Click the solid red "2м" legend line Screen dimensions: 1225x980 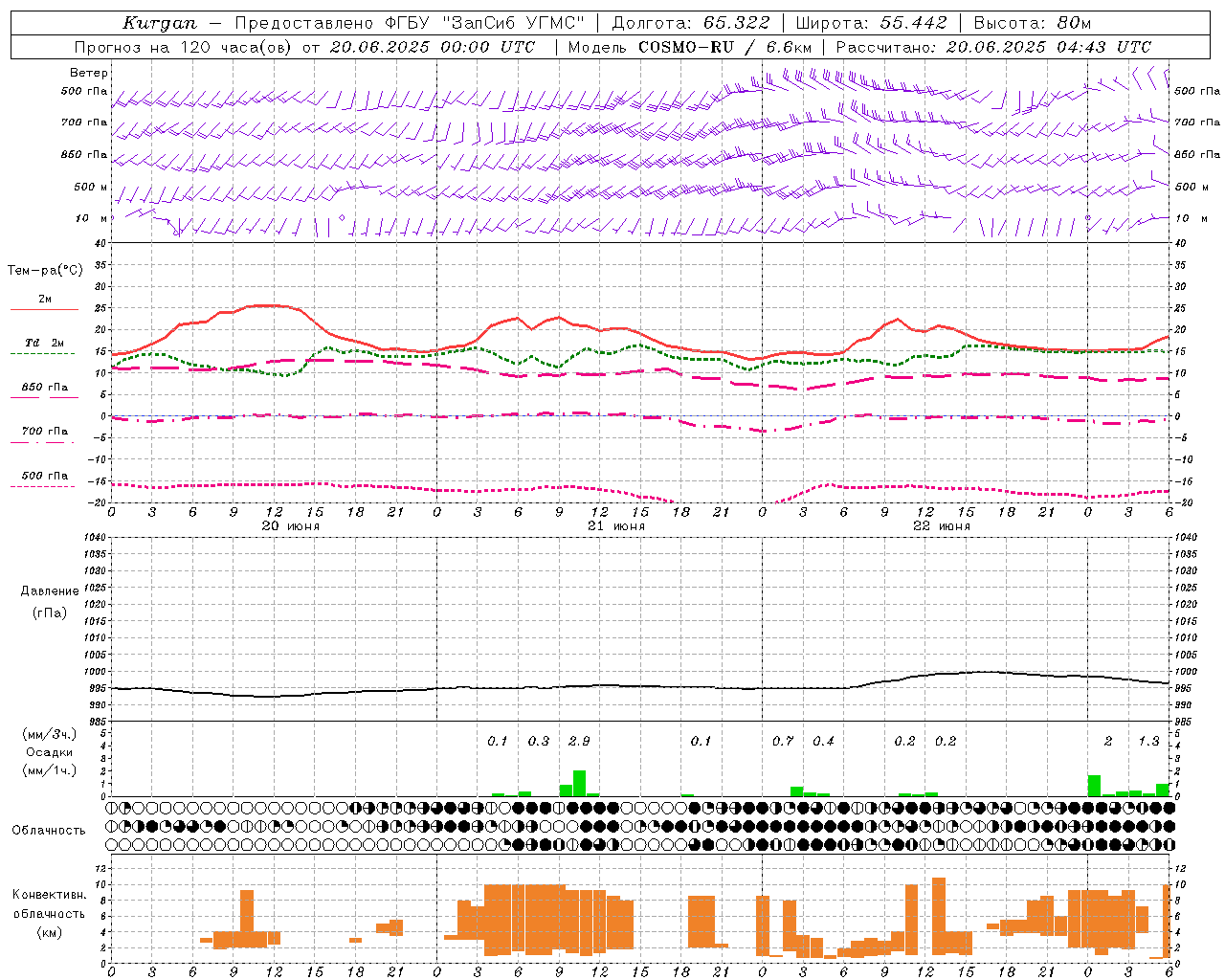pos(44,310)
